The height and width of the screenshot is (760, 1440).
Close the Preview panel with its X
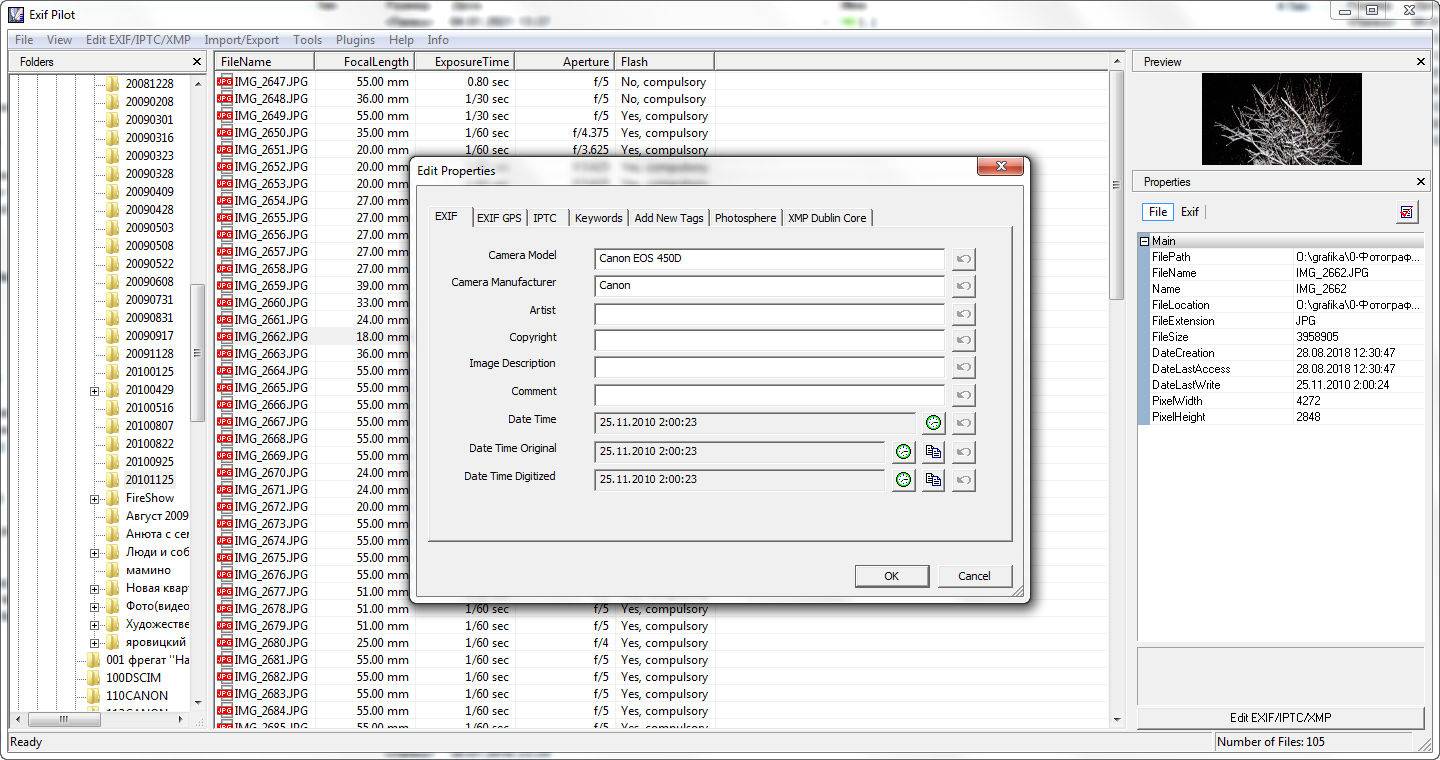[1421, 62]
